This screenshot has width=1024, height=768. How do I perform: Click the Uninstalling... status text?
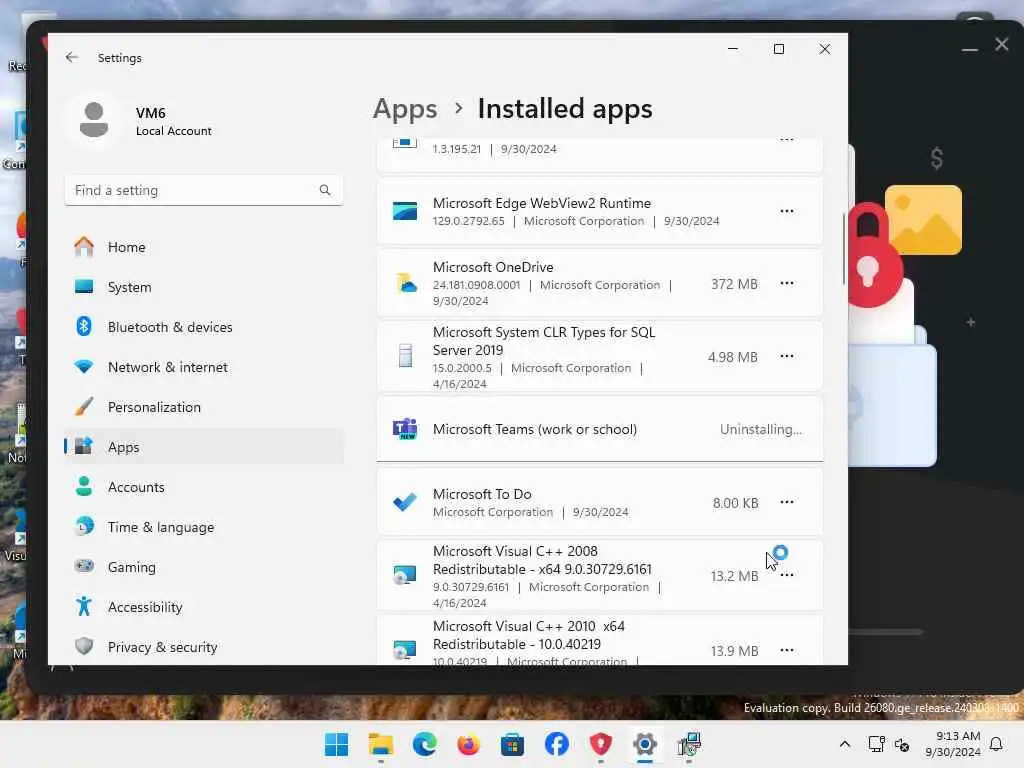(761, 429)
